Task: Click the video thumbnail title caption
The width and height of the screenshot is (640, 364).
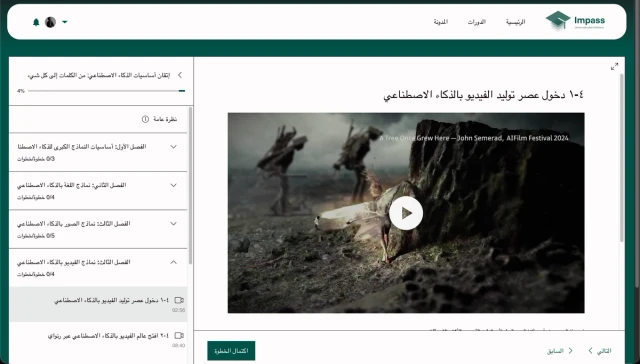Action: (473, 138)
